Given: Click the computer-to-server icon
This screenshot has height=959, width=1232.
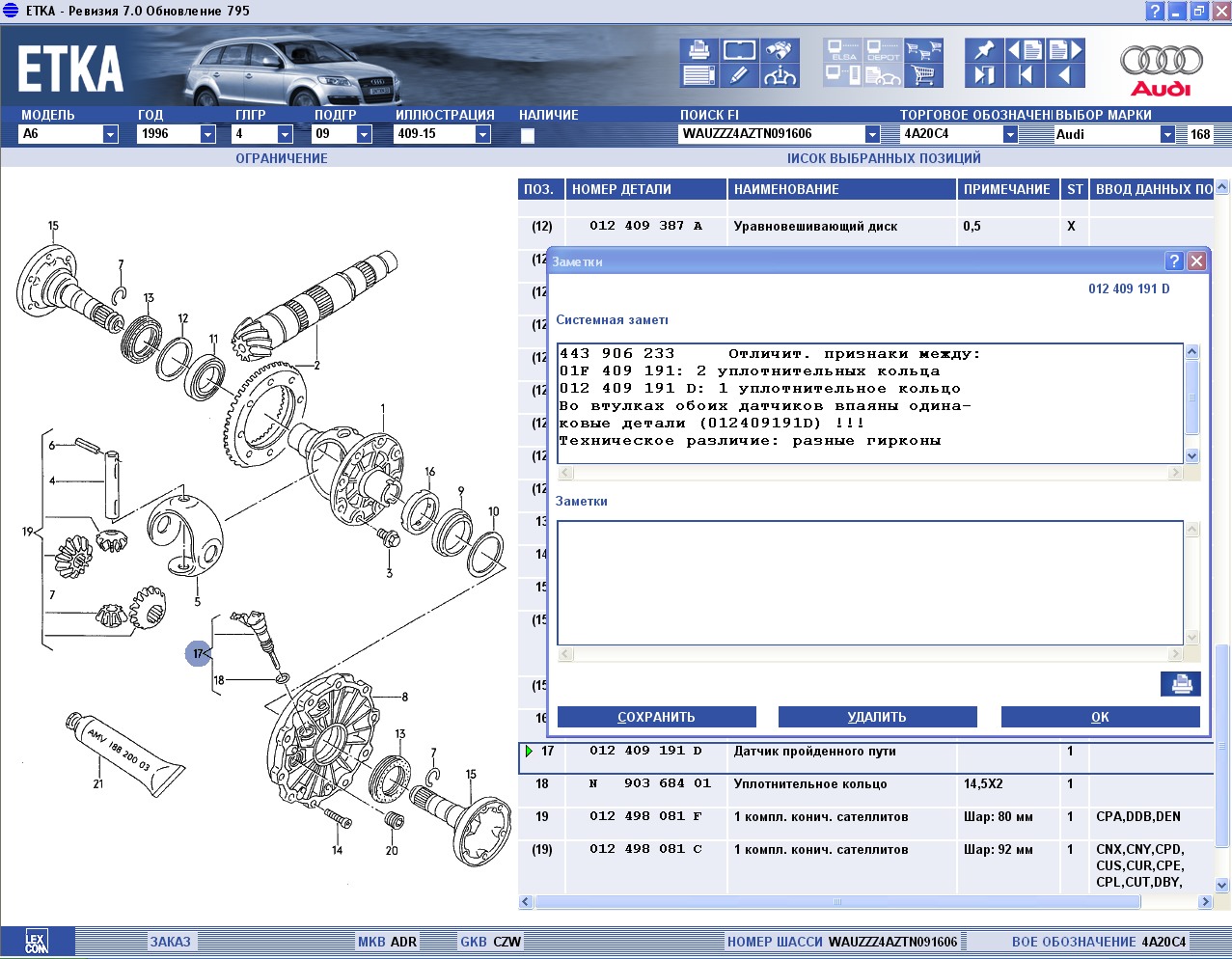Looking at the screenshot, I should coord(843,75).
